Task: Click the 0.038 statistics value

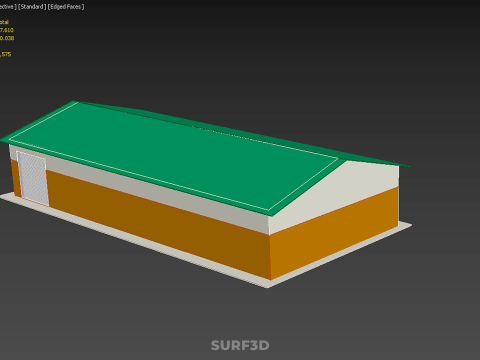Action: (7, 38)
